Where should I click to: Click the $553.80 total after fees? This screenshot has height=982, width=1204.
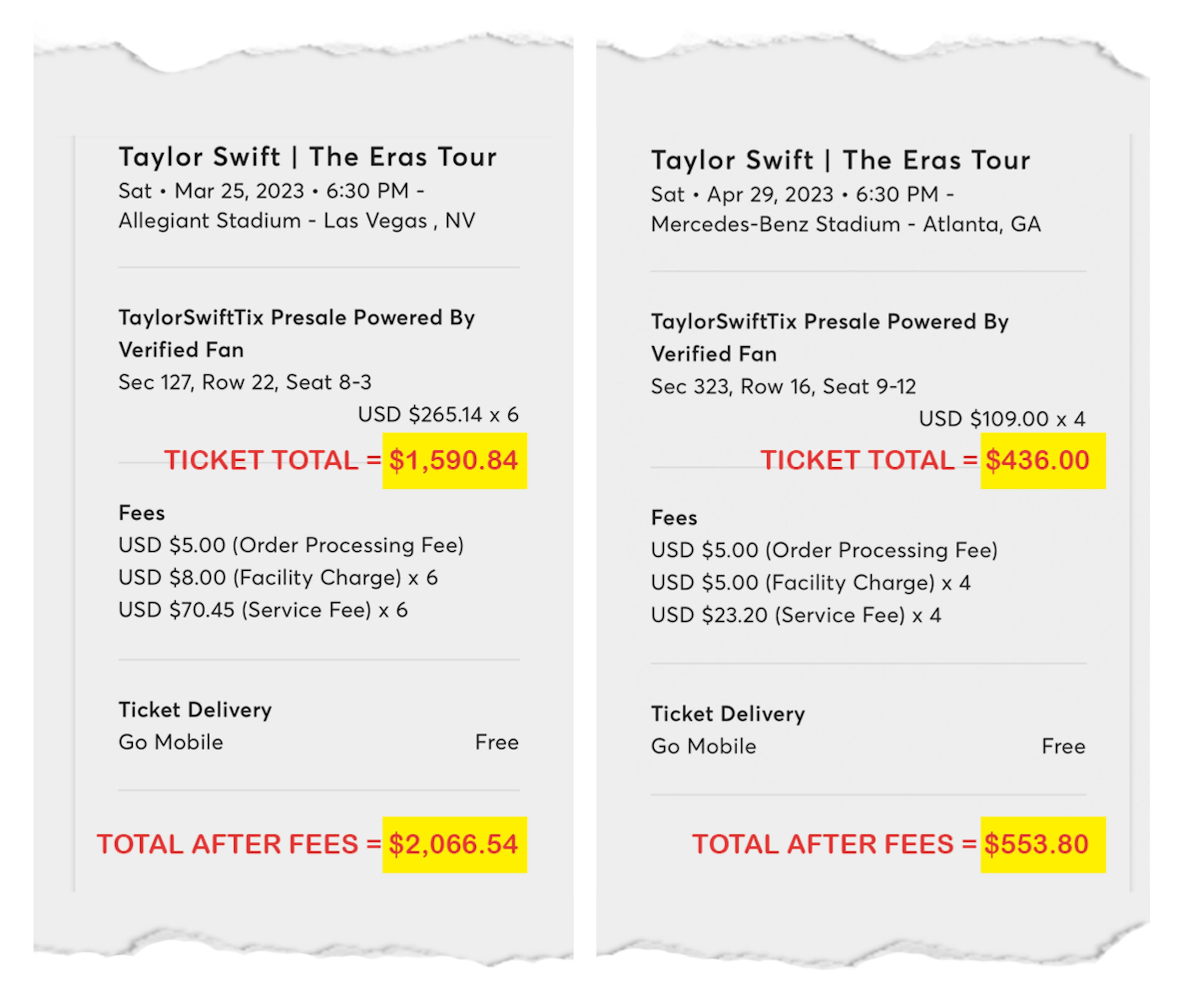(1043, 844)
